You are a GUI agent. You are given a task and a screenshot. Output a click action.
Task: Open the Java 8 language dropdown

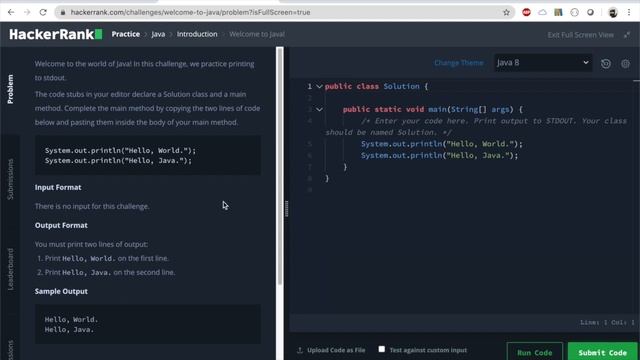543,63
